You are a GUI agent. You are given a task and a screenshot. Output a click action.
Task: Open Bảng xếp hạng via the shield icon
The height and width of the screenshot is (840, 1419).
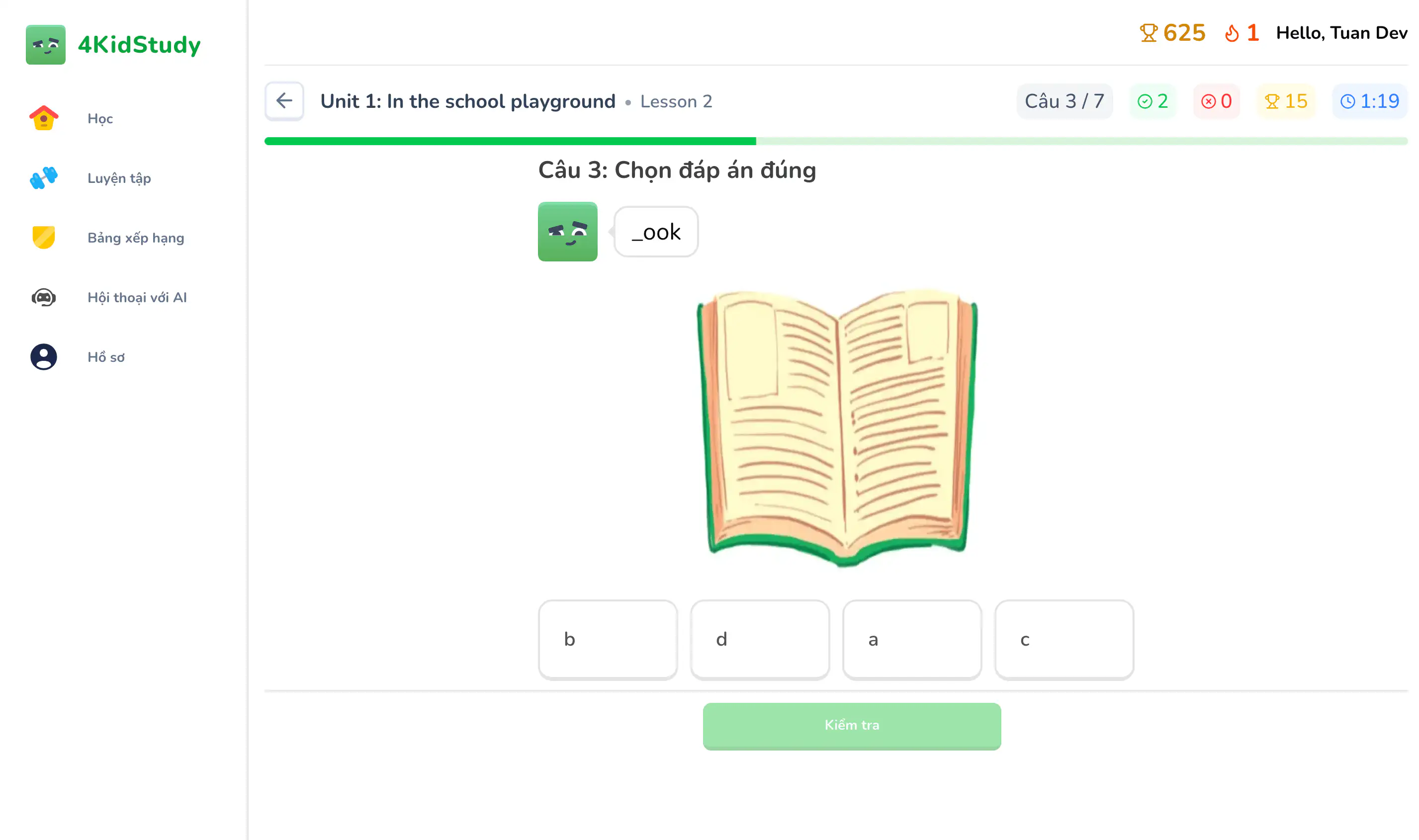44,237
